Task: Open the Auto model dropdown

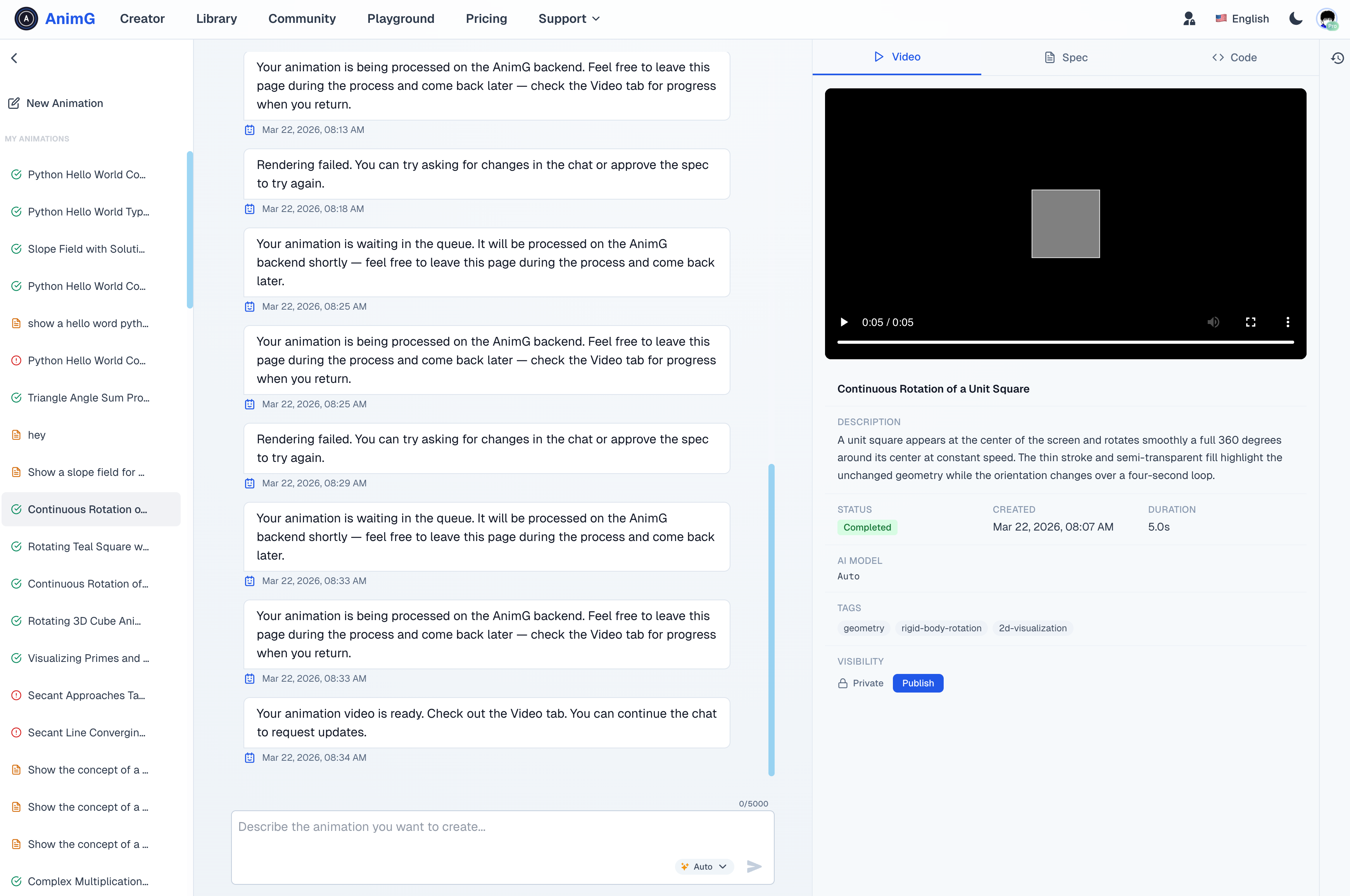Action: point(704,866)
